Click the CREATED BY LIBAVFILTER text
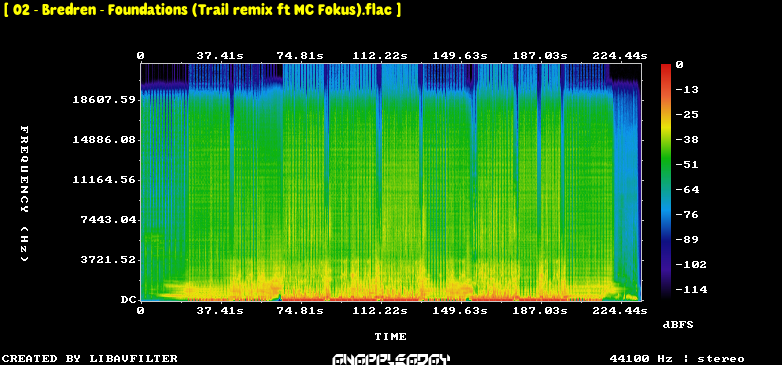The width and height of the screenshot is (782, 365). pos(90,359)
